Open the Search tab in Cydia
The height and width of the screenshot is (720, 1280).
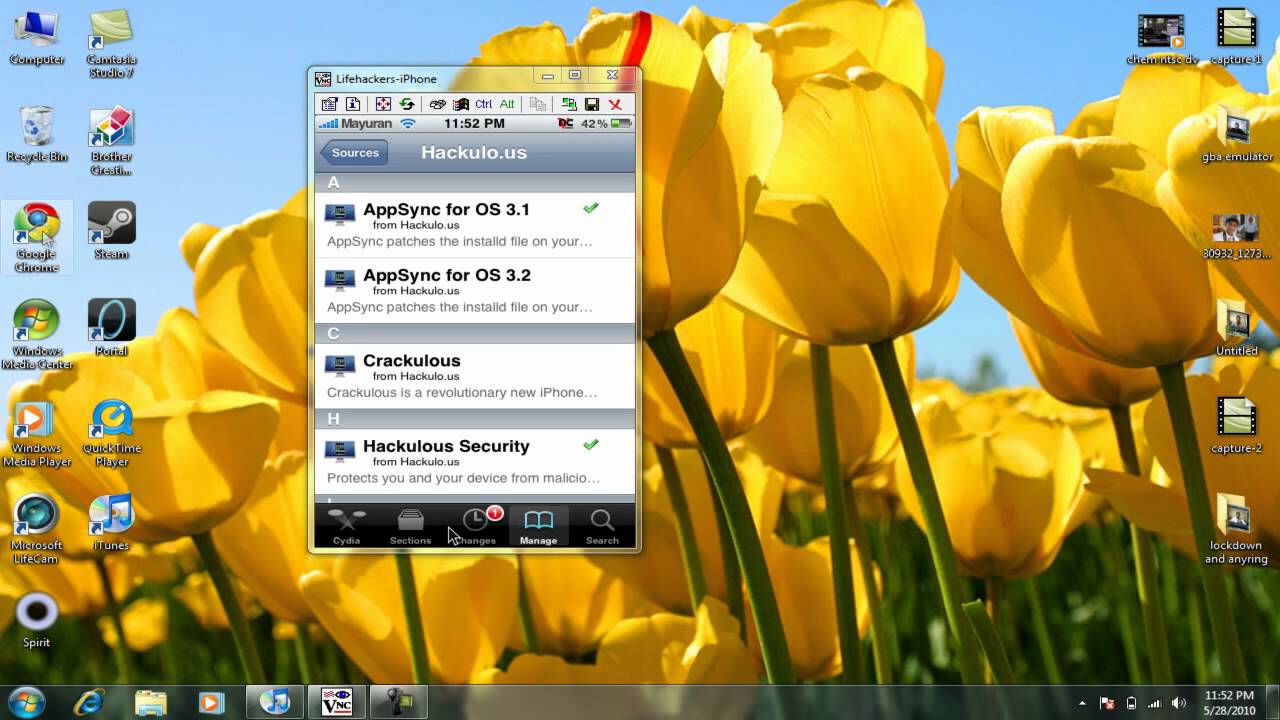pos(602,526)
